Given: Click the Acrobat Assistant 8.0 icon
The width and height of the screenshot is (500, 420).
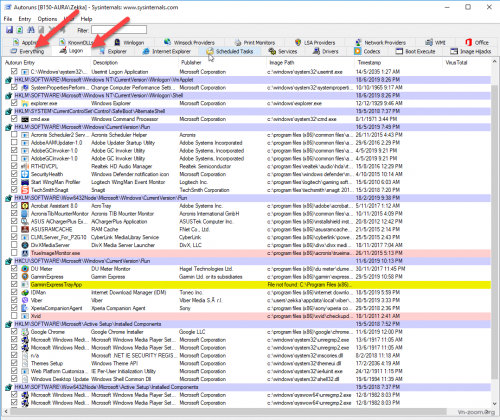Looking at the screenshot, I should point(25,206).
